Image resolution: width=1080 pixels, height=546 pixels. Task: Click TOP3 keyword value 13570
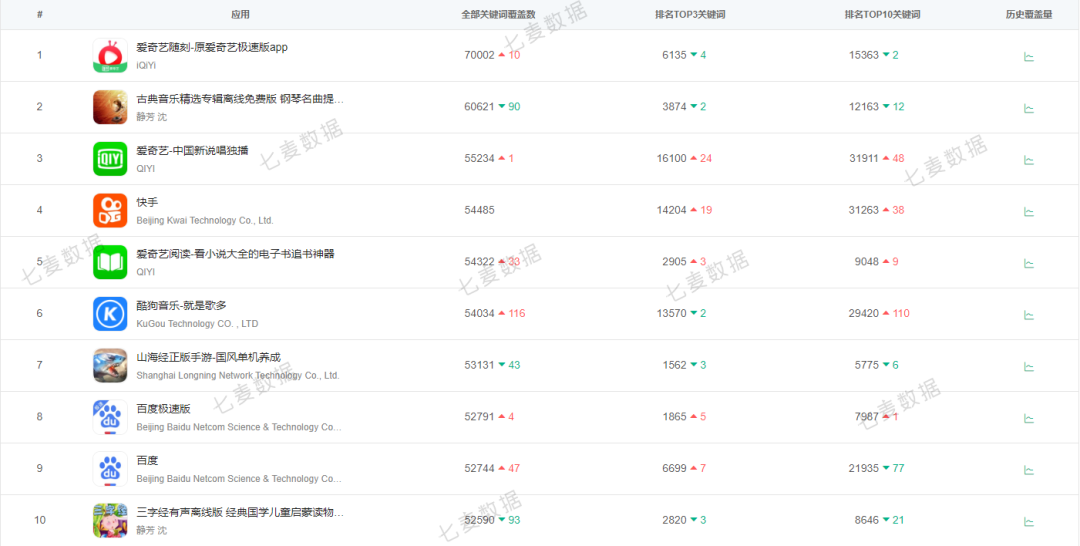pos(672,313)
